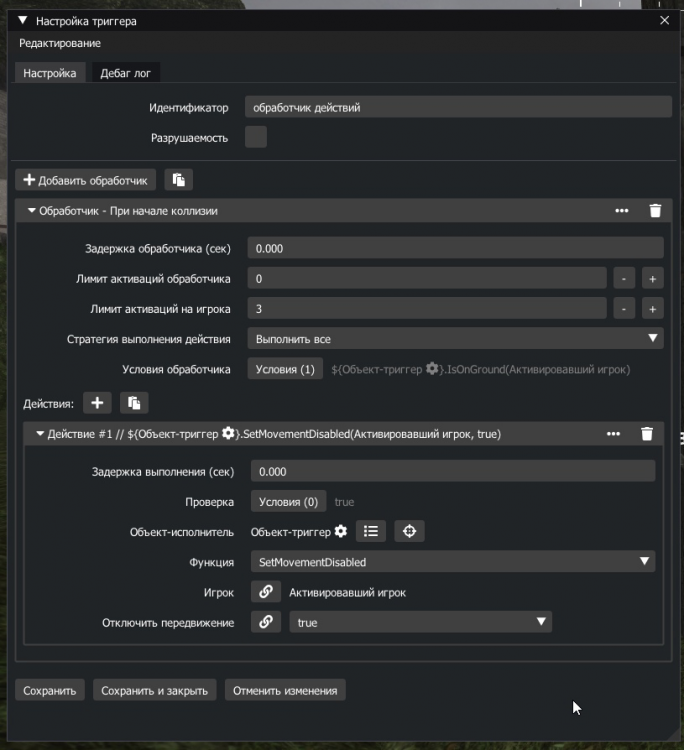Toggle the Разрушаемость checkbox
Image resolution: width=684 pixels, height=750 pixels.
[x=256, y=138]
